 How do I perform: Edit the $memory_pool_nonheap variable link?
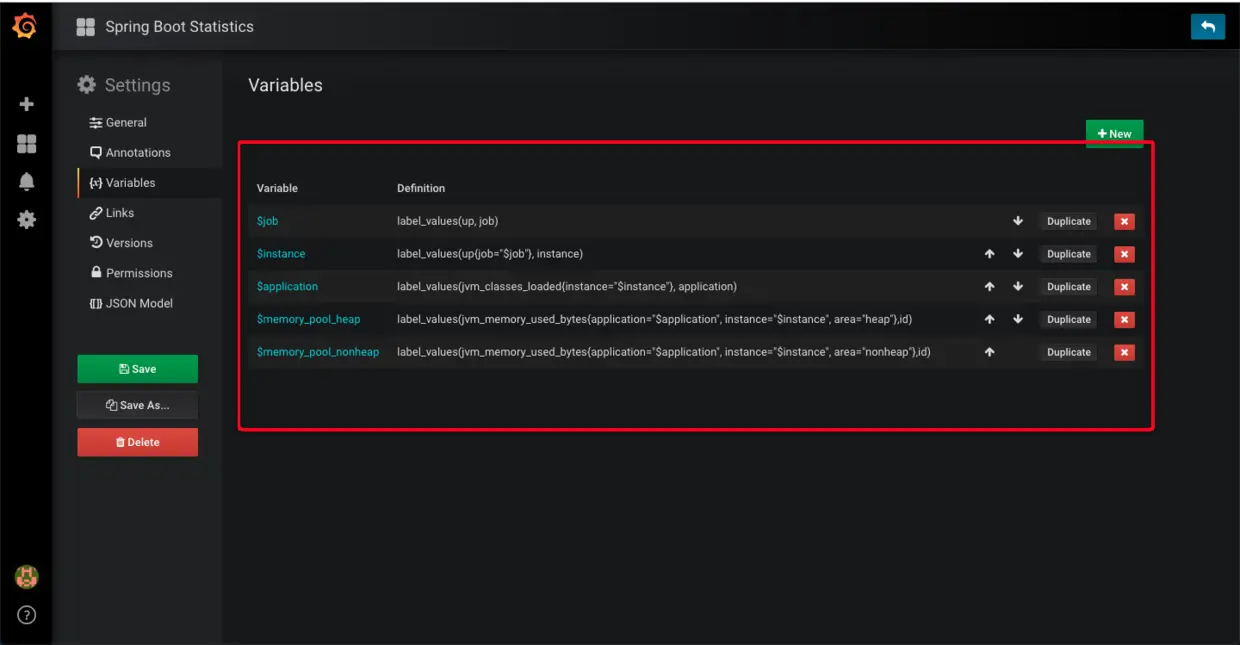pos(318,352)
